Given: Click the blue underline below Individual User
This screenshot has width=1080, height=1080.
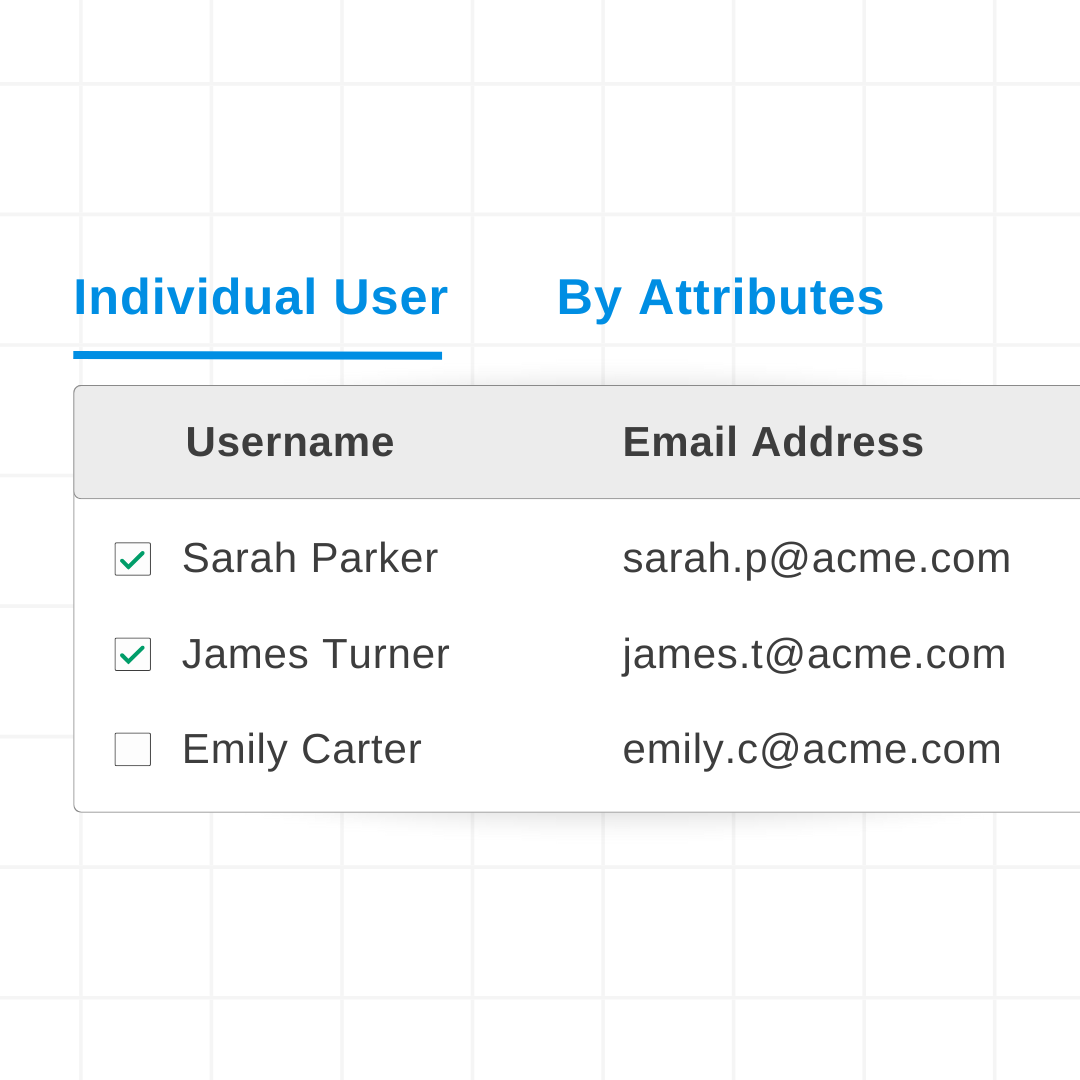Looking at the screenshot, I should click(x=258, y=355).
